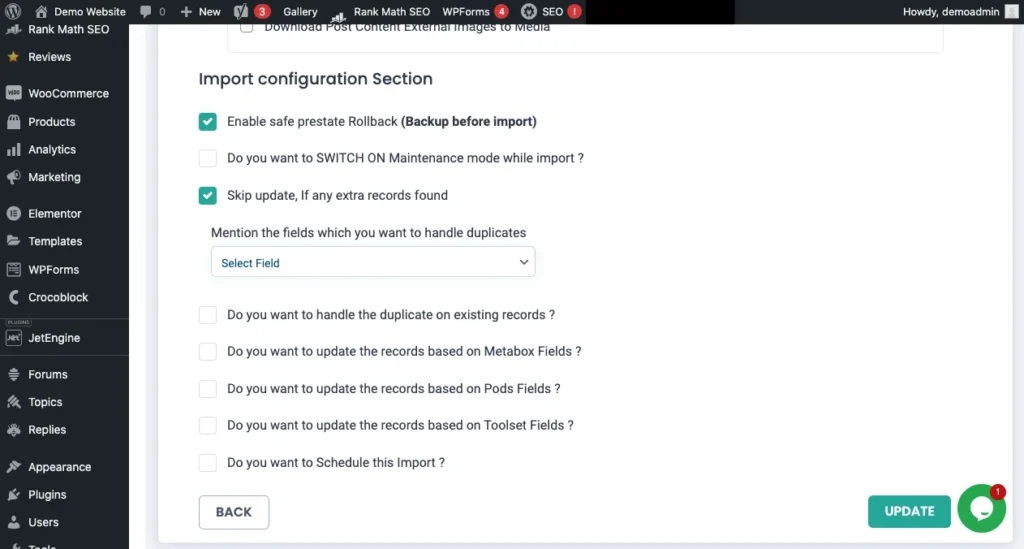Open JetEngine in the sidebar
Screen dimensions: 1024x549
[x=54, y=338]
